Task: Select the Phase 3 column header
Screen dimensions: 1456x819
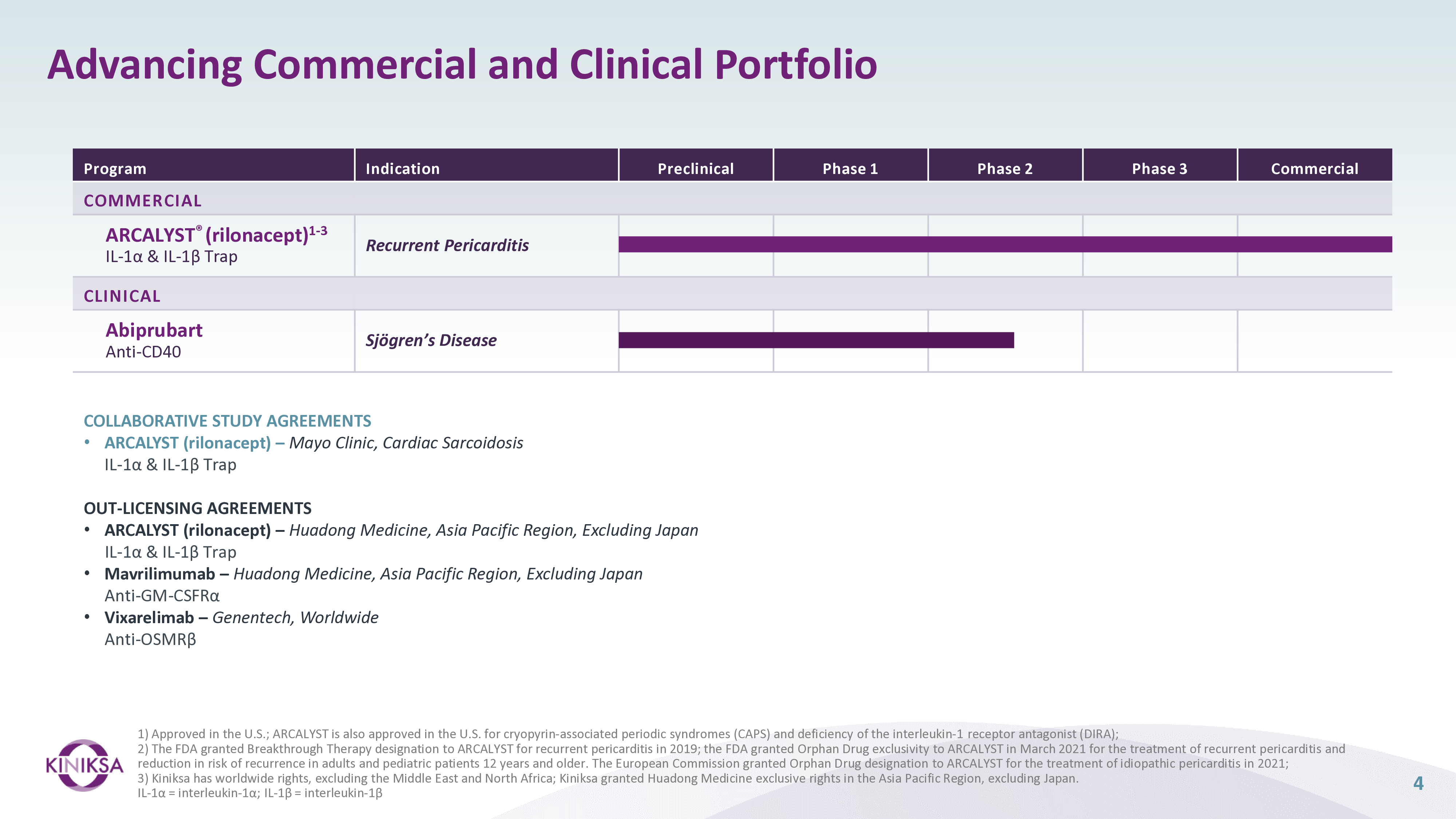Action: 1160,165
